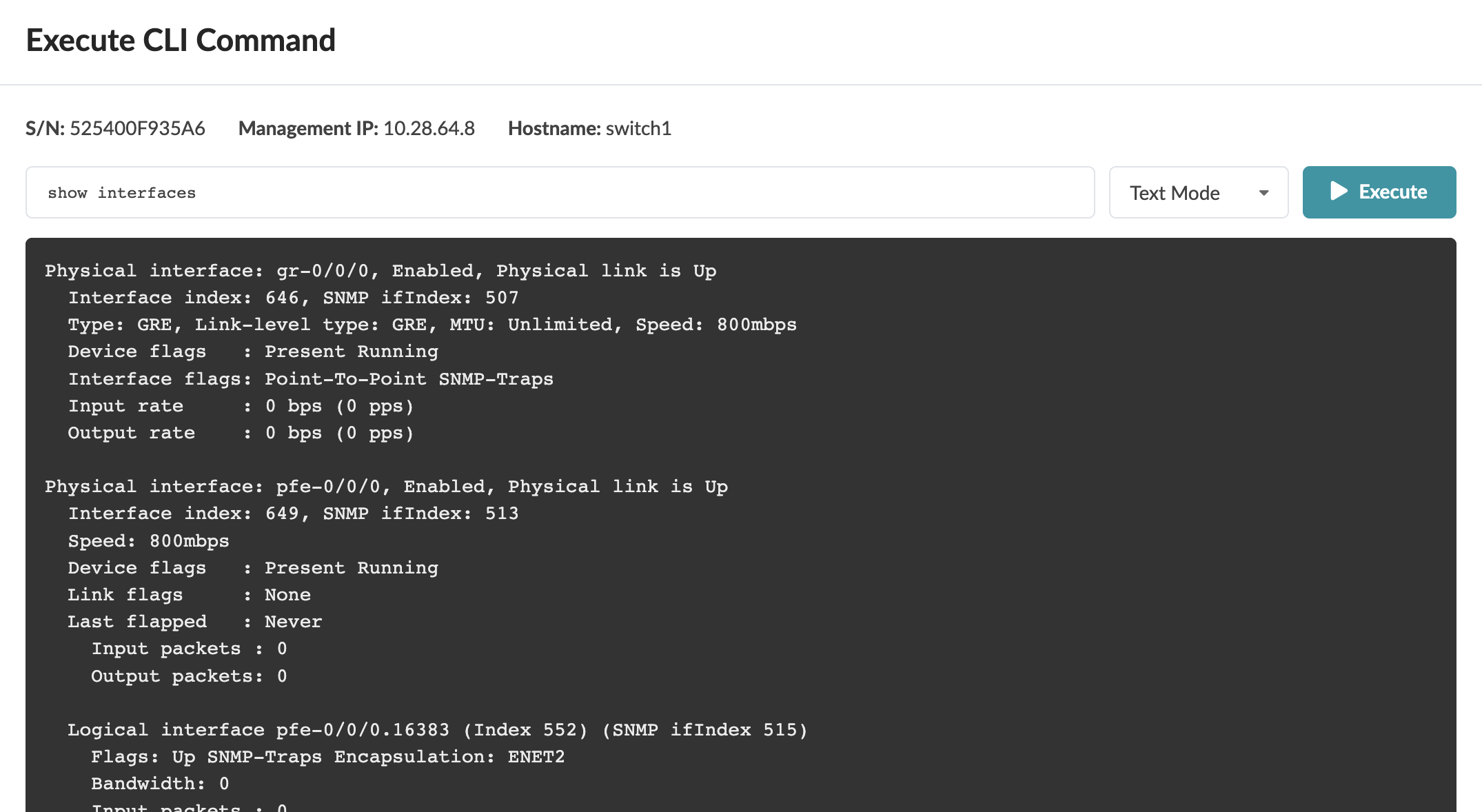Click the play icon on Execute button
The width and height of the screenshot is (1482, 812).
[x=1339, y=192]
